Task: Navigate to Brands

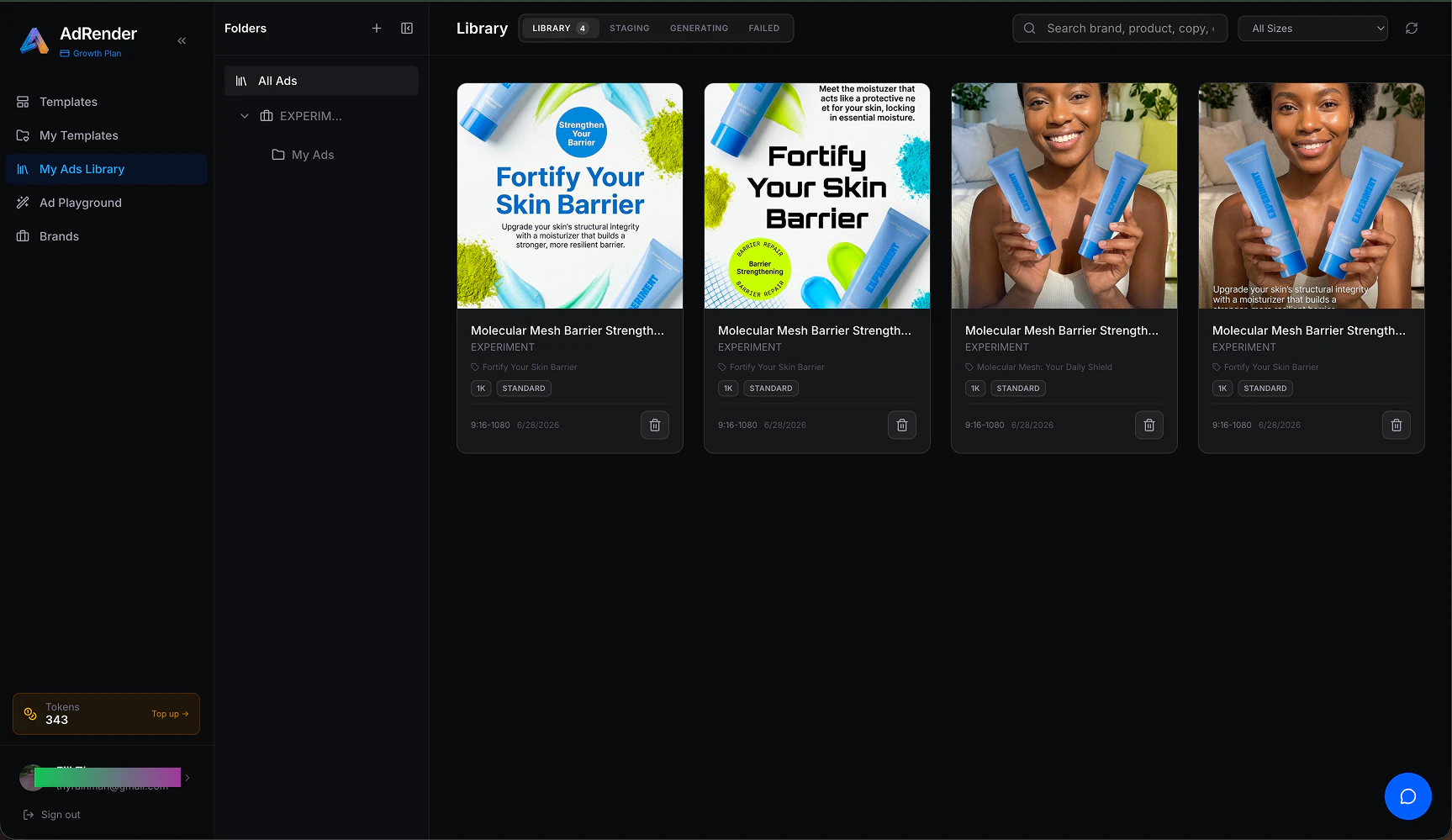Action: [x=107, y=236]
